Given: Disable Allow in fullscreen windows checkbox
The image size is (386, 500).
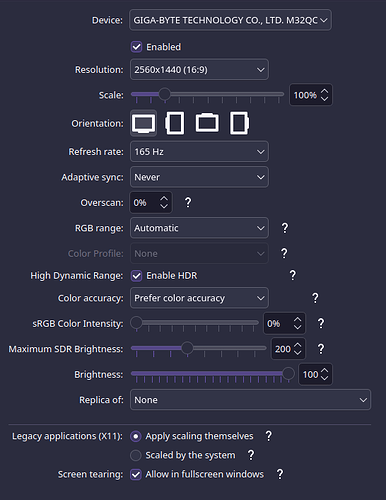Looking at the screenshot, I should 136,474.
